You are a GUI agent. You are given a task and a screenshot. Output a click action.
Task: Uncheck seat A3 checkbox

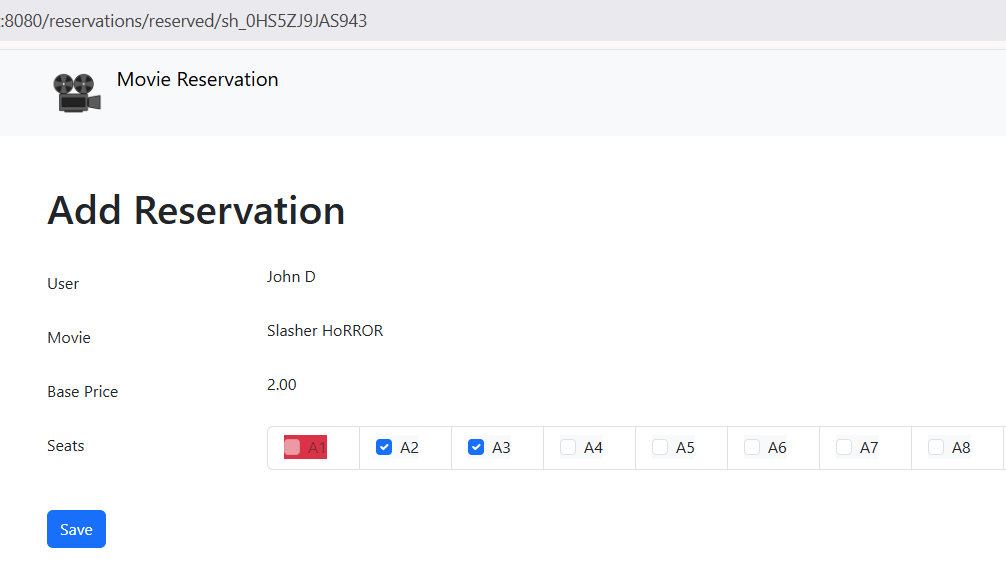476,447
